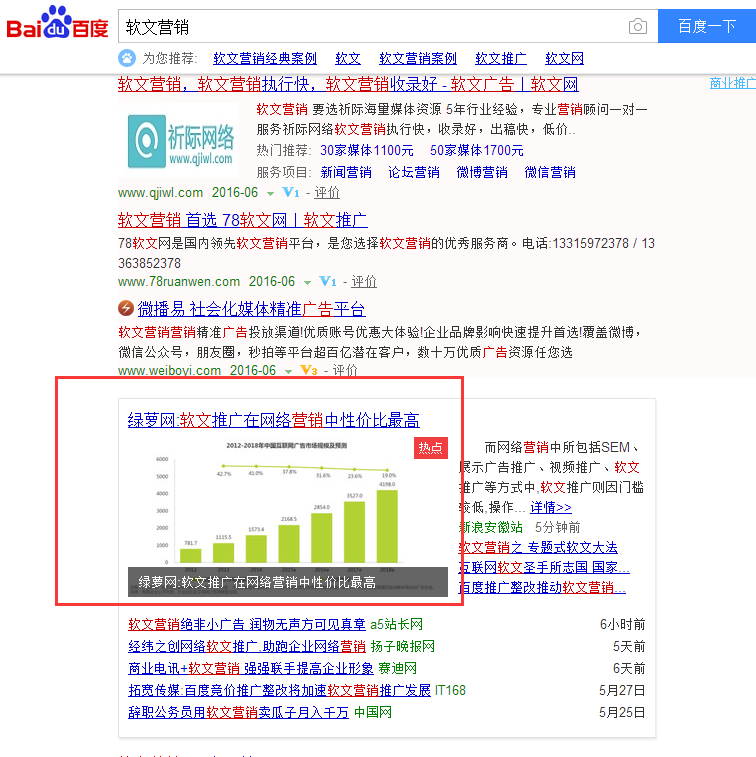Image resolution: width=756 pixels, height=757 pixels.
Task: Click the recommendation robot icon beside 为您推荐
Action: (127, 58)
